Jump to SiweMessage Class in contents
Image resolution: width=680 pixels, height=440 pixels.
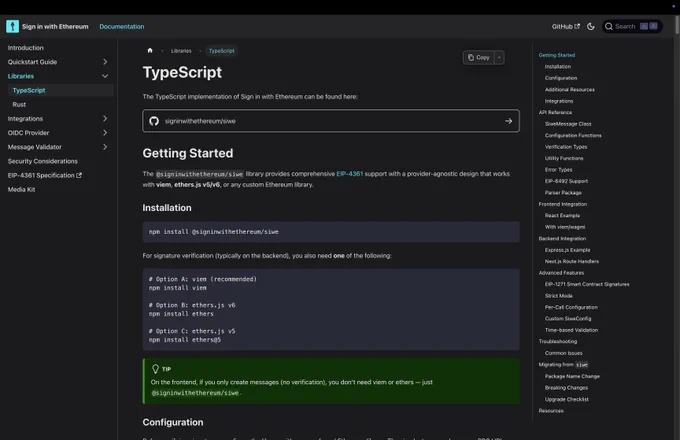coord(568,124)
